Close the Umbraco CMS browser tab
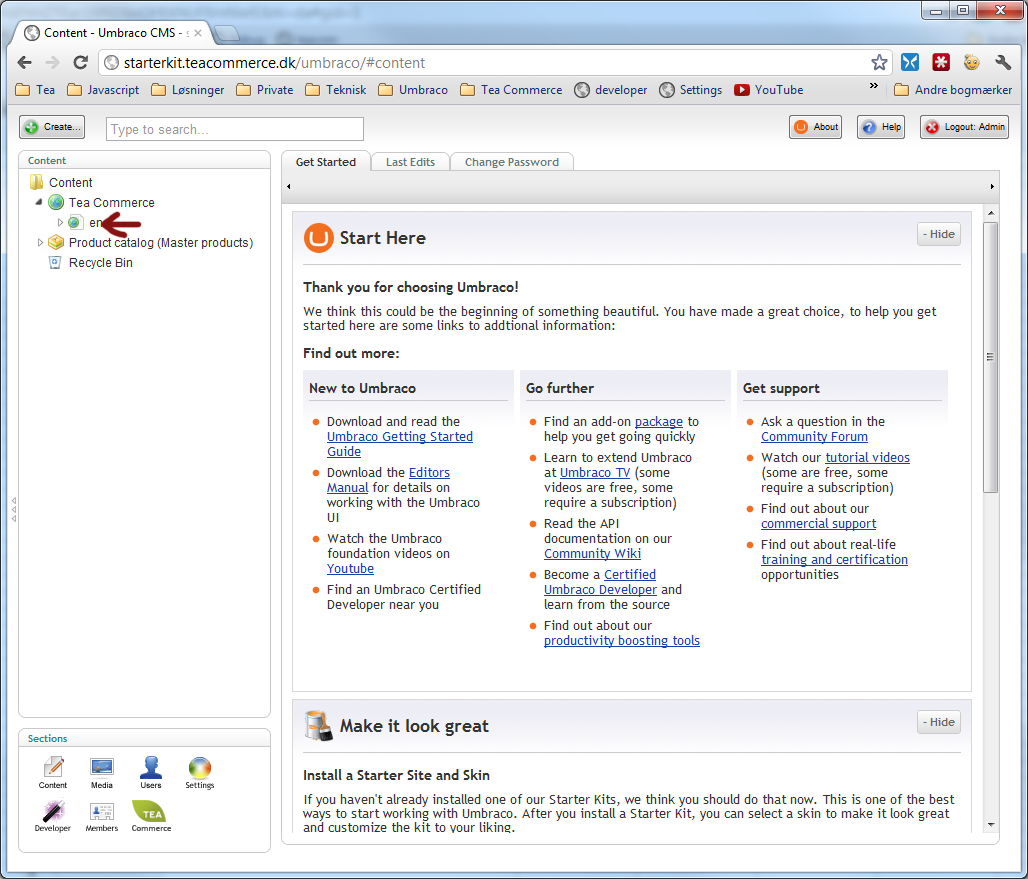 tap(197, 33)
